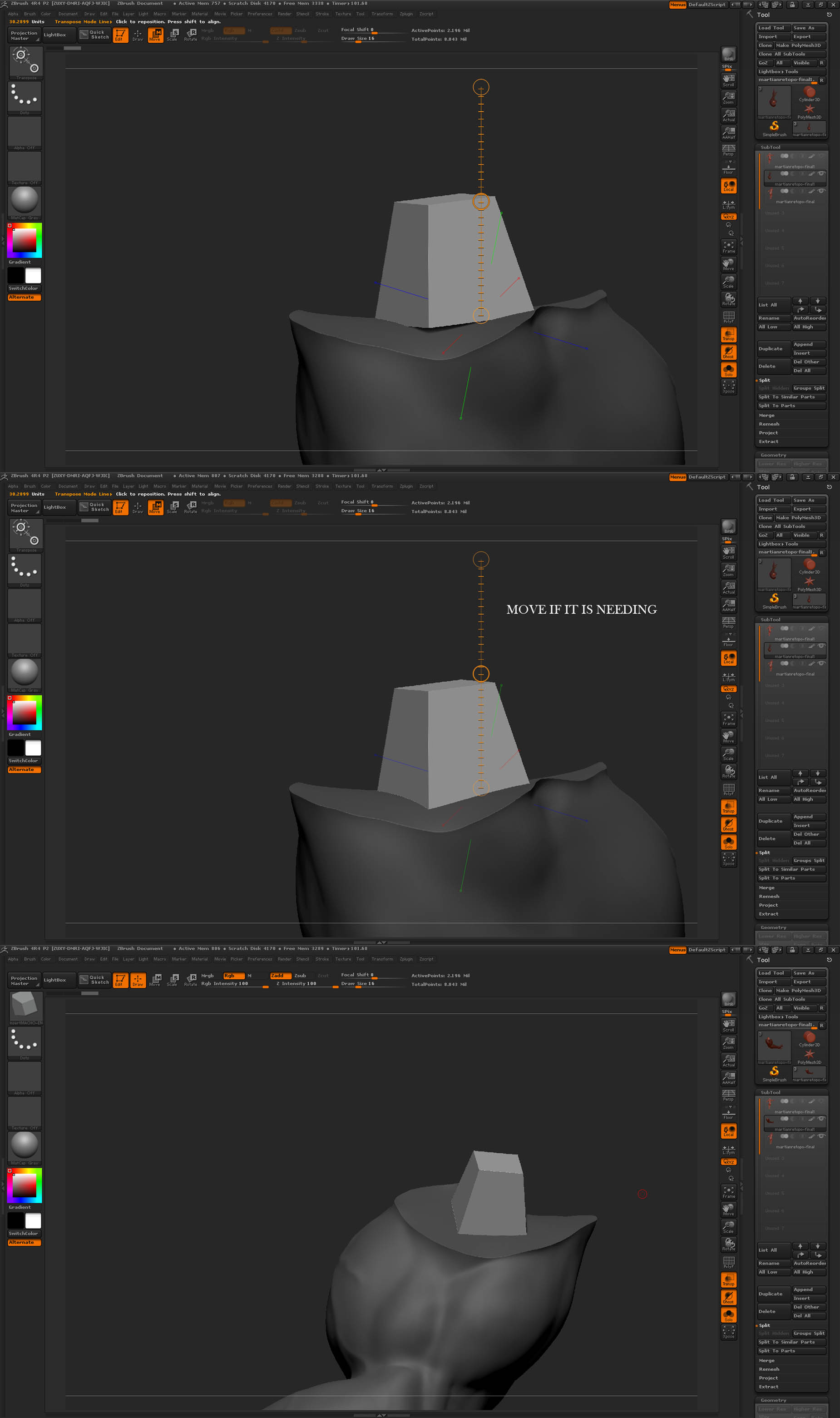Choose top-toolbar Rotate icon in bottom screenshot

191,980
